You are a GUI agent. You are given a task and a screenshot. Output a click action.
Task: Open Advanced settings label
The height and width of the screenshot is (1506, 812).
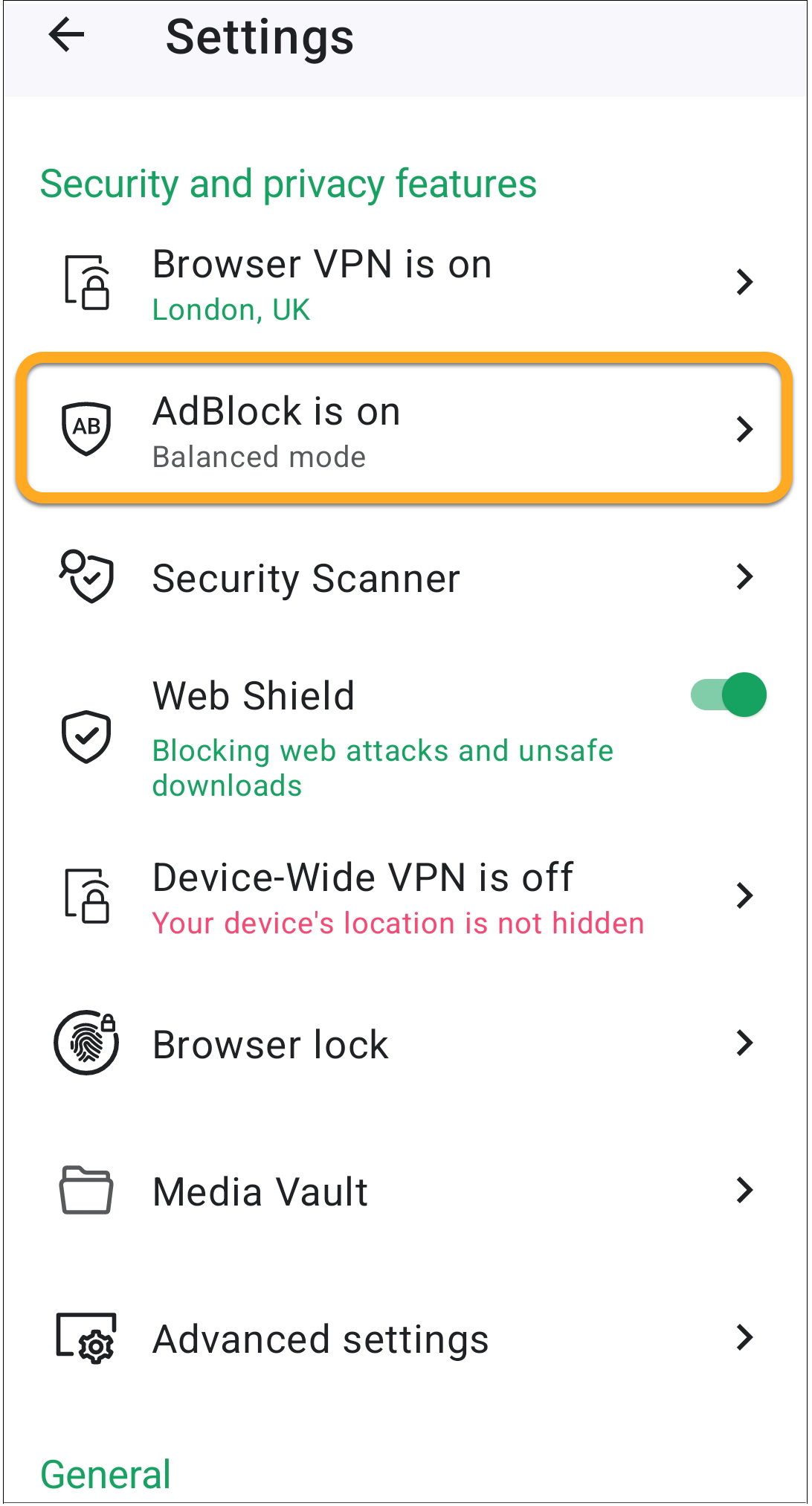(x=320, y=1339)
